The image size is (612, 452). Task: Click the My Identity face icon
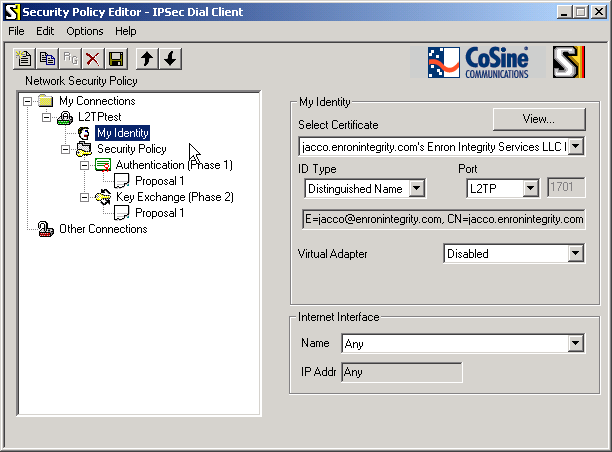(84, 133)
